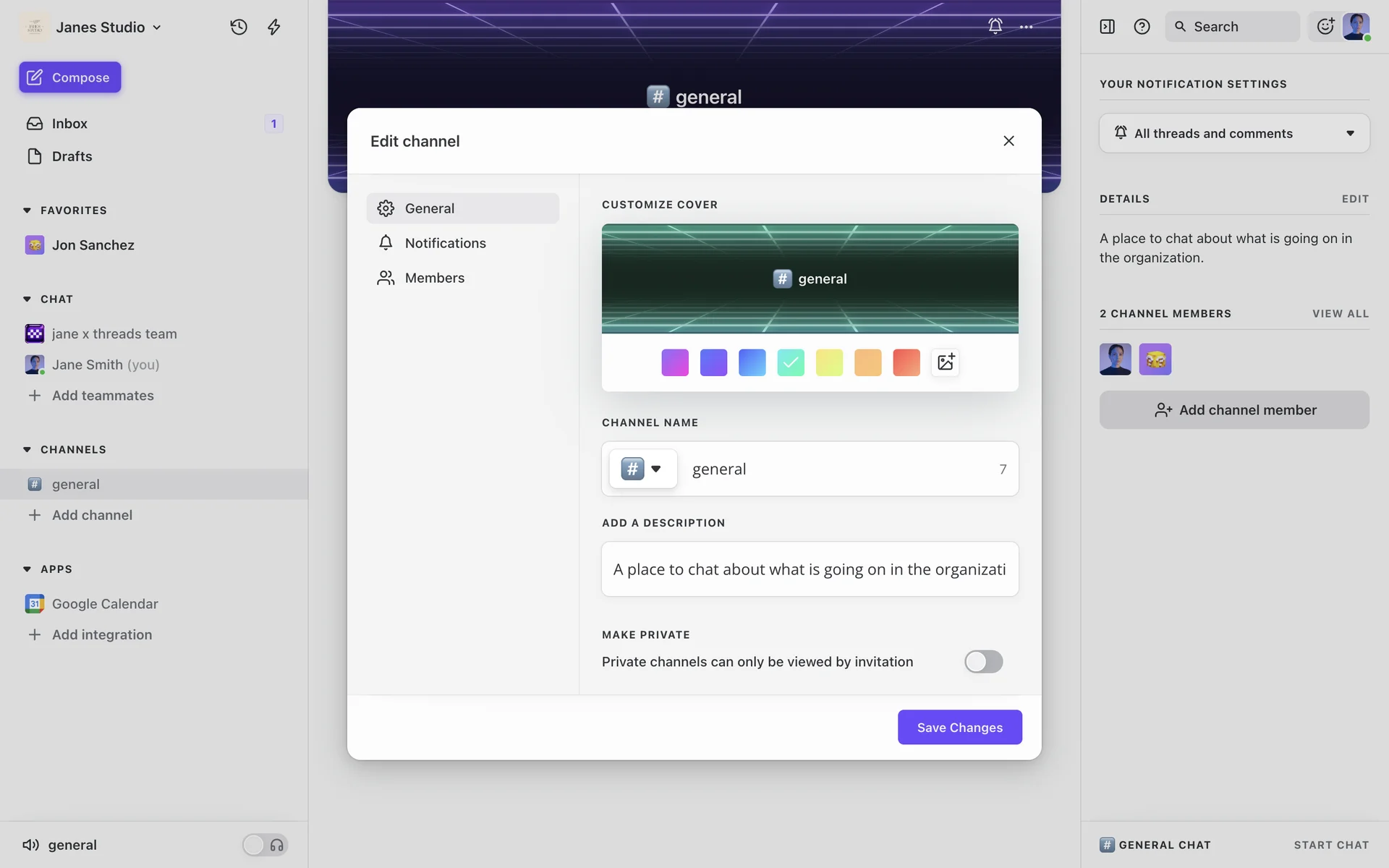Click the channel description input field

pyautogui.click(x=810, y=569)
